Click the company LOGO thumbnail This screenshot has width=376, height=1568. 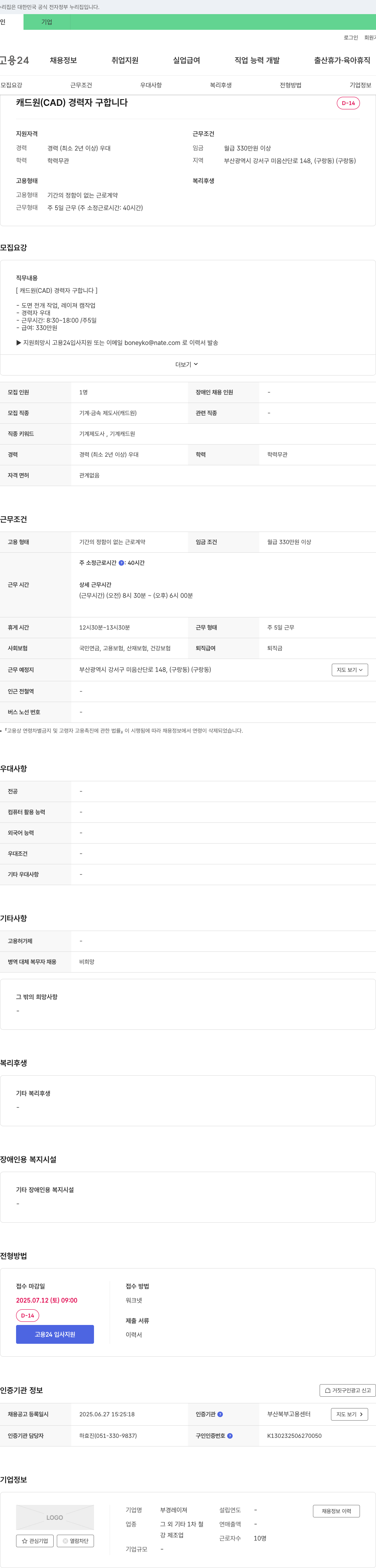(x=55, y=1517)
